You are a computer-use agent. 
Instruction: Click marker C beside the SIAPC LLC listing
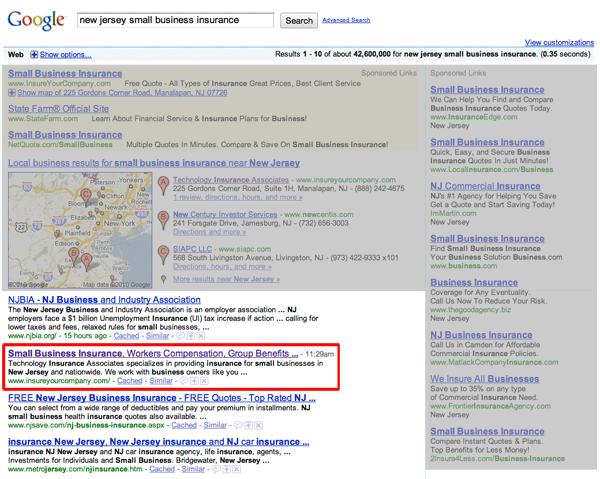(163, 255)
